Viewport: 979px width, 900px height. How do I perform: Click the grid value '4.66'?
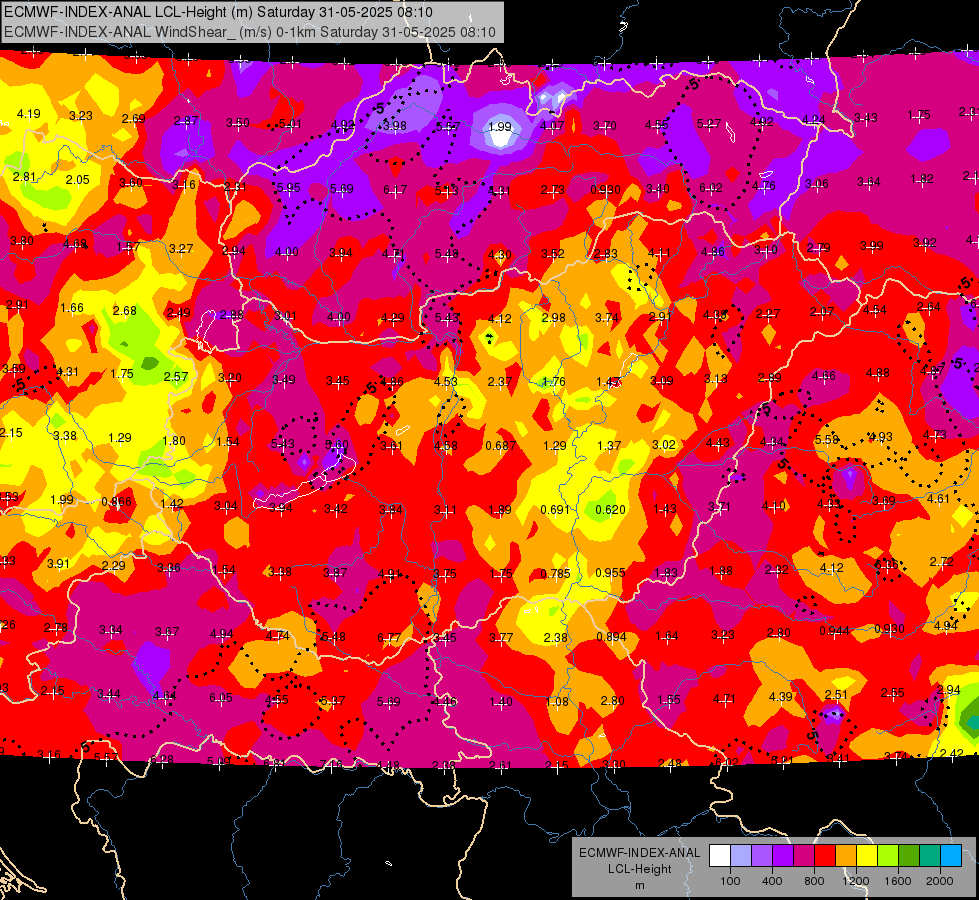tap(824, 375)
